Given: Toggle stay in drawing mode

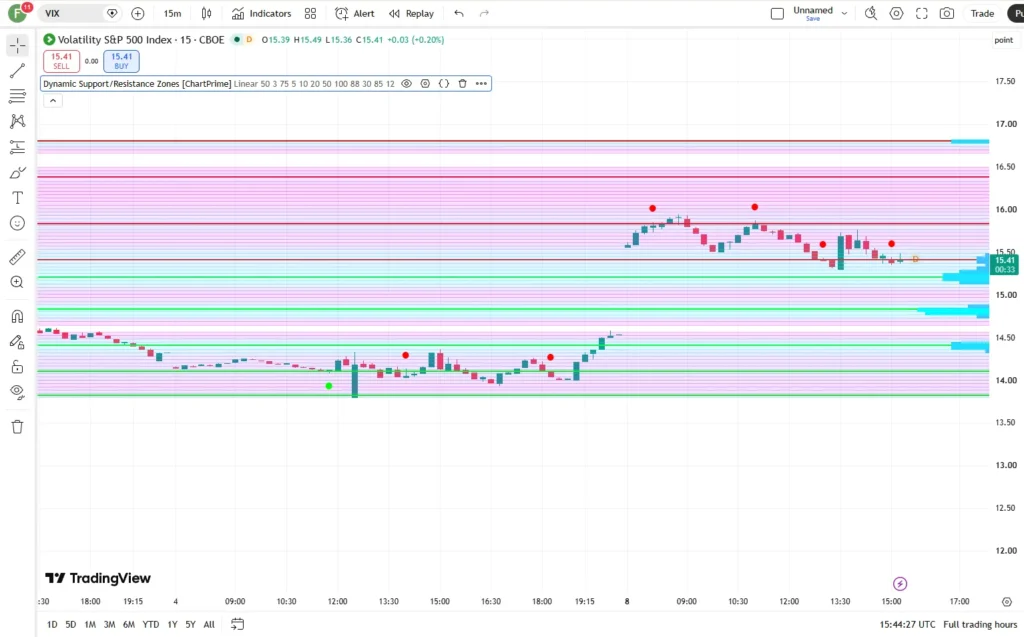Looking at the screenshot, I should pos(18,342).
